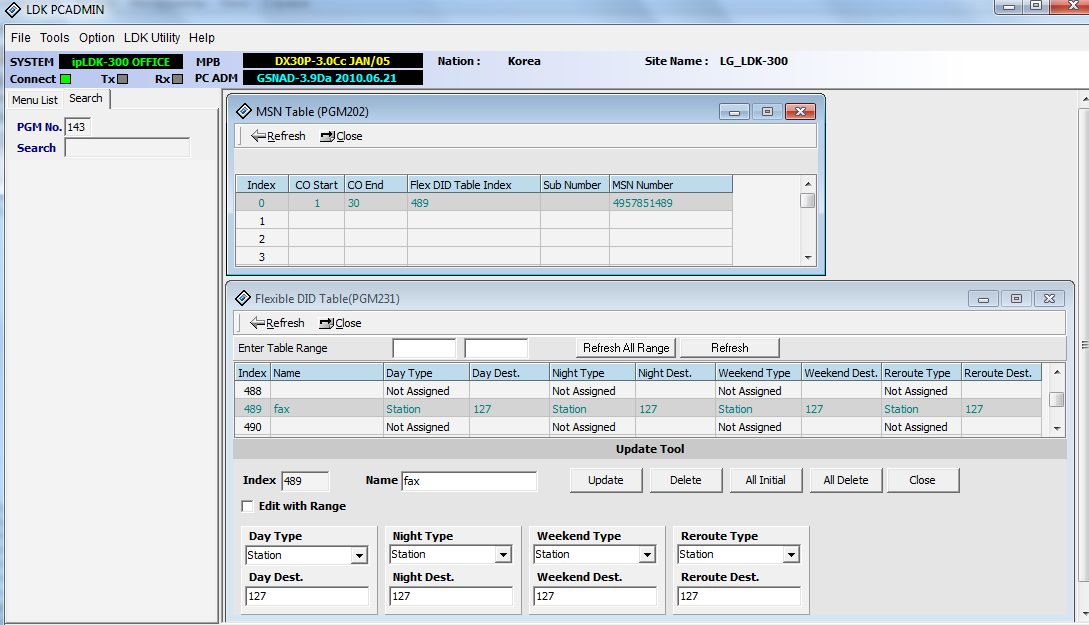Open the LDK Utility menu
This screenshot has height=625, width=1089.
coord(152,38)
